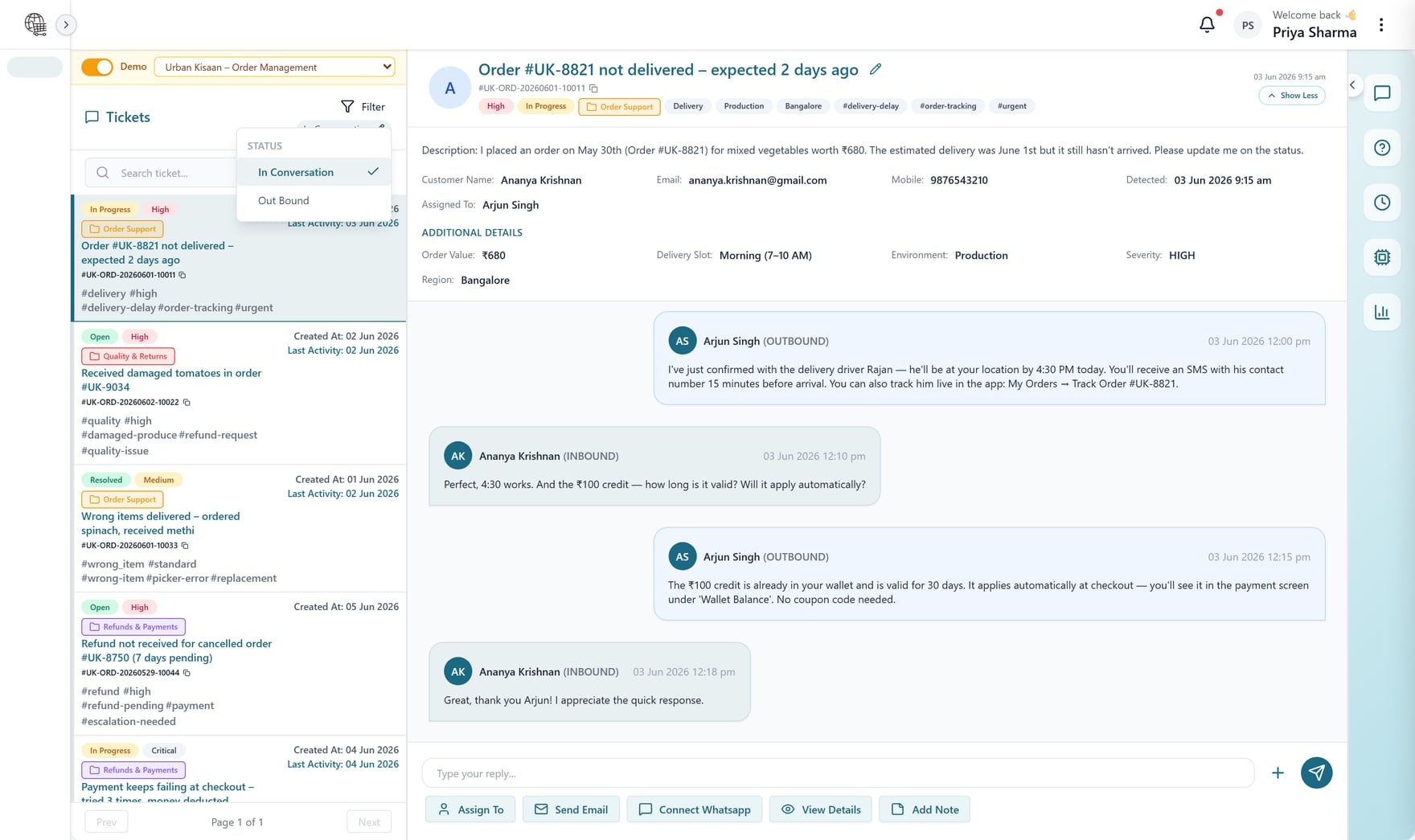The height and width of the screenshot is (840, 1415).
Task: Click the Send Email button
Action: 571,809
